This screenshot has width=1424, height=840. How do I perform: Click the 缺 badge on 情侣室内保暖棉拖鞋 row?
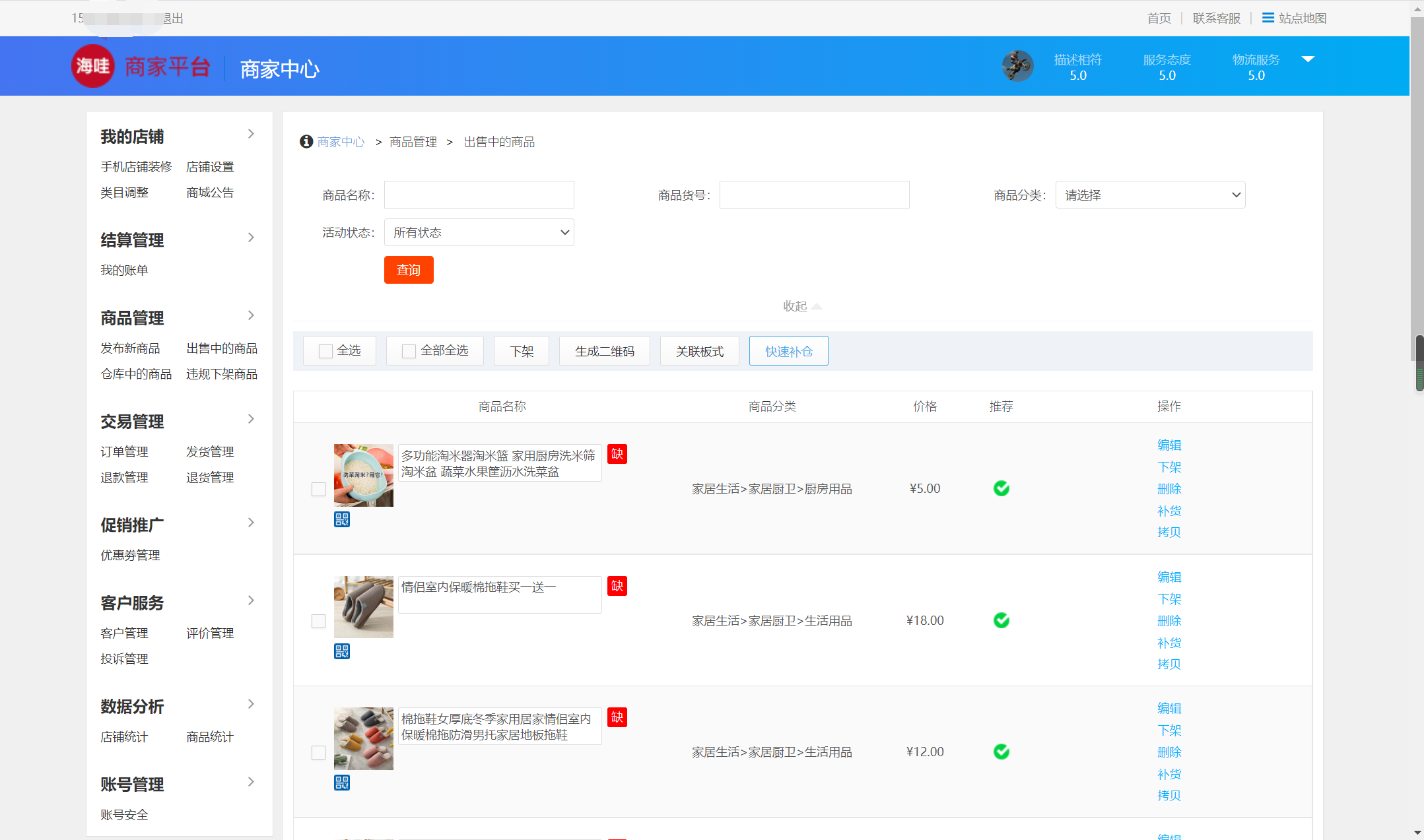click(x=617, y=586)
